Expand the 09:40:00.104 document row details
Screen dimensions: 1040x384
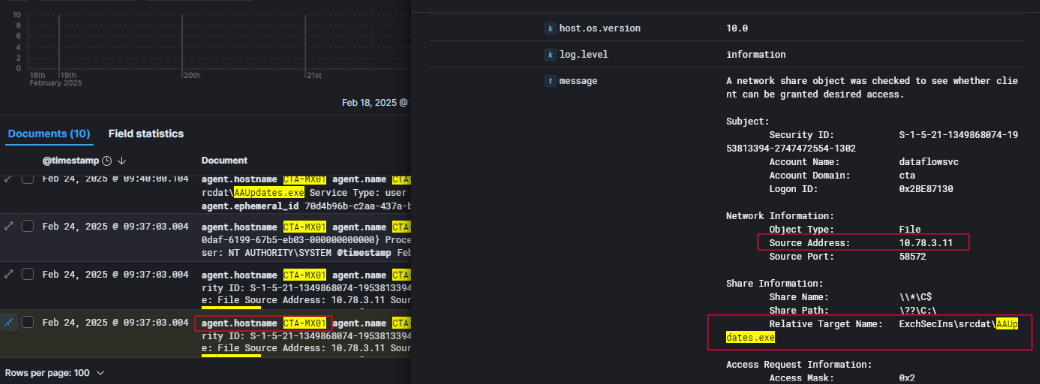click(9, 178)
